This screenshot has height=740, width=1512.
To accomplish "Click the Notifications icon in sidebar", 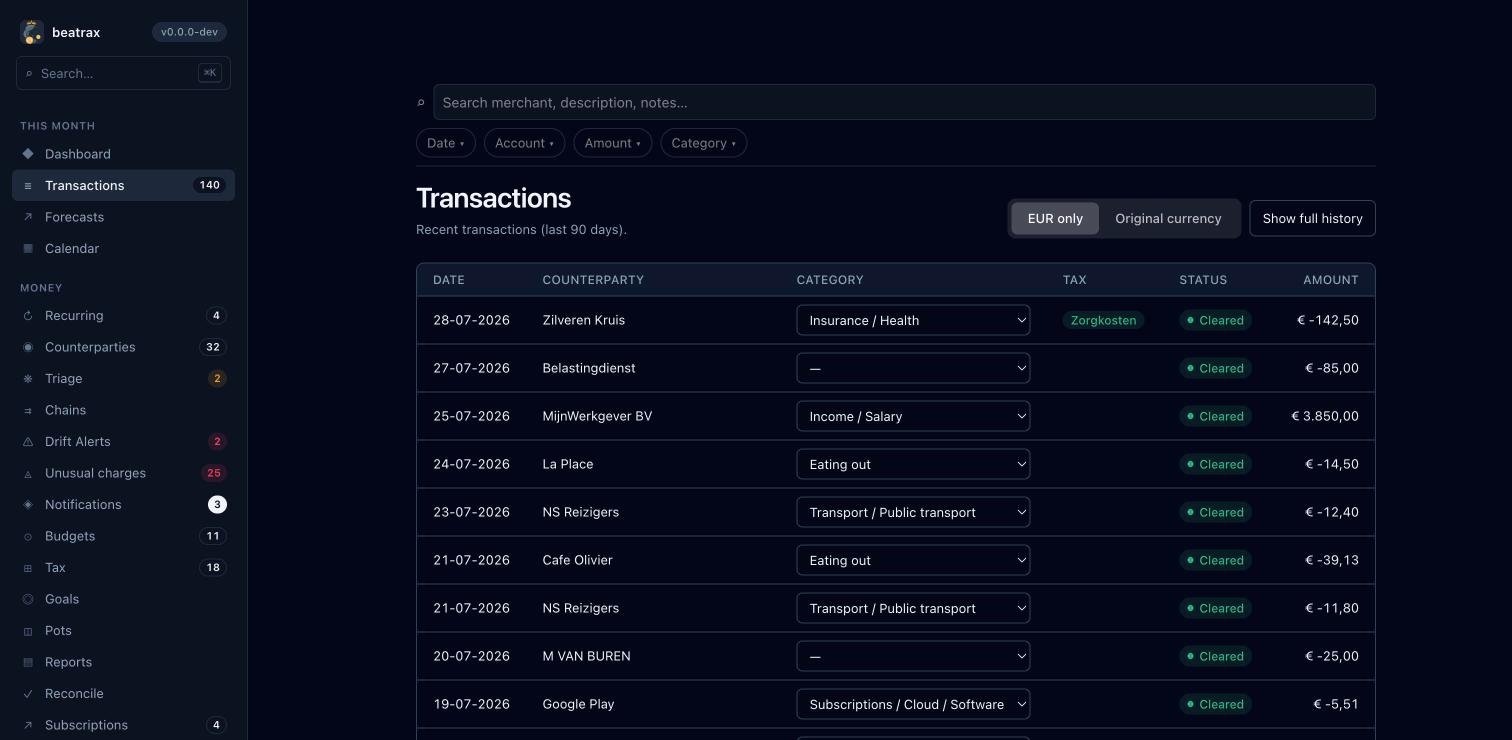I will 28,505.
